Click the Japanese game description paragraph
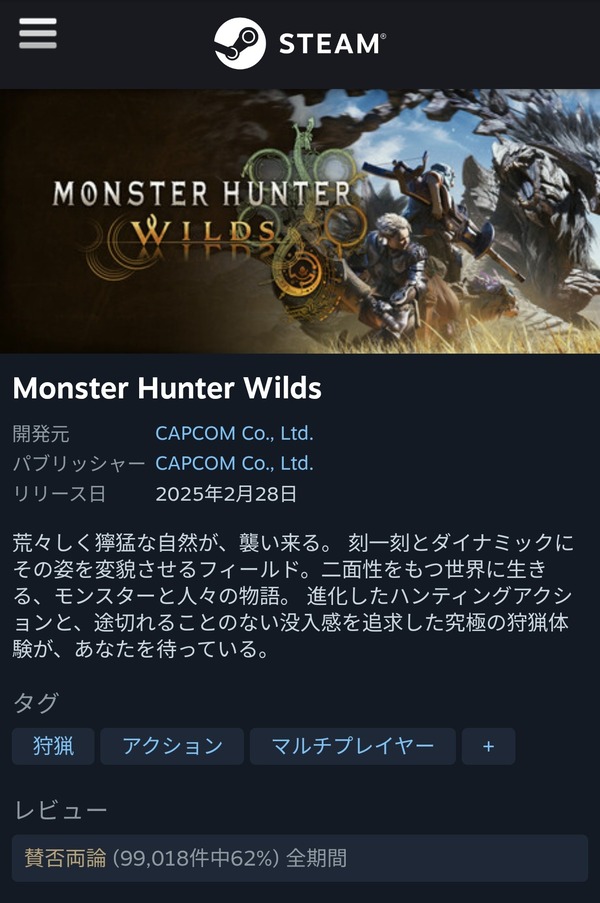This screenshot has height=903, width=600. 293,595
